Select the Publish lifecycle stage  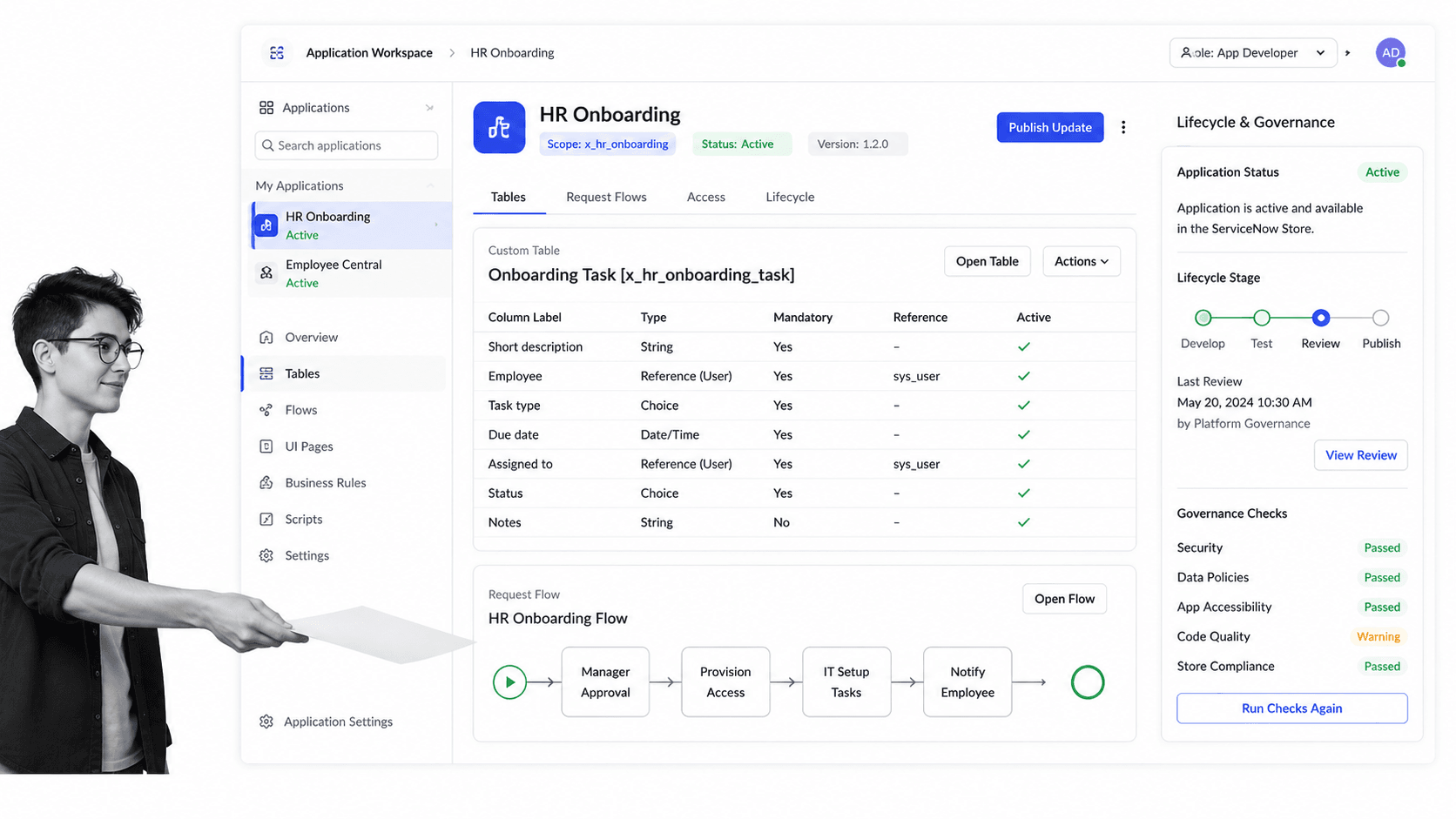tap(1380, 318)
